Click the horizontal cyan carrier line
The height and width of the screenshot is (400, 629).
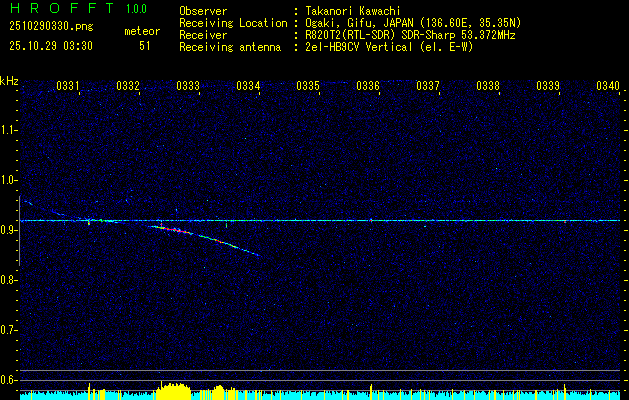320,221
